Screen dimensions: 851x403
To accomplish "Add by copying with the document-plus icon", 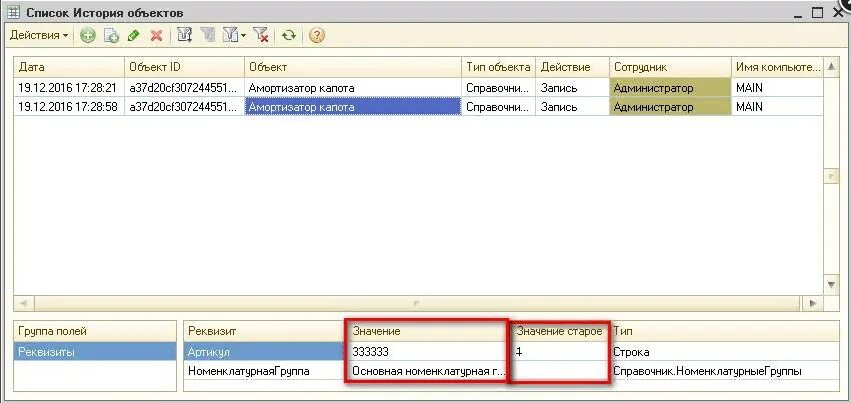I will [111, 36].
